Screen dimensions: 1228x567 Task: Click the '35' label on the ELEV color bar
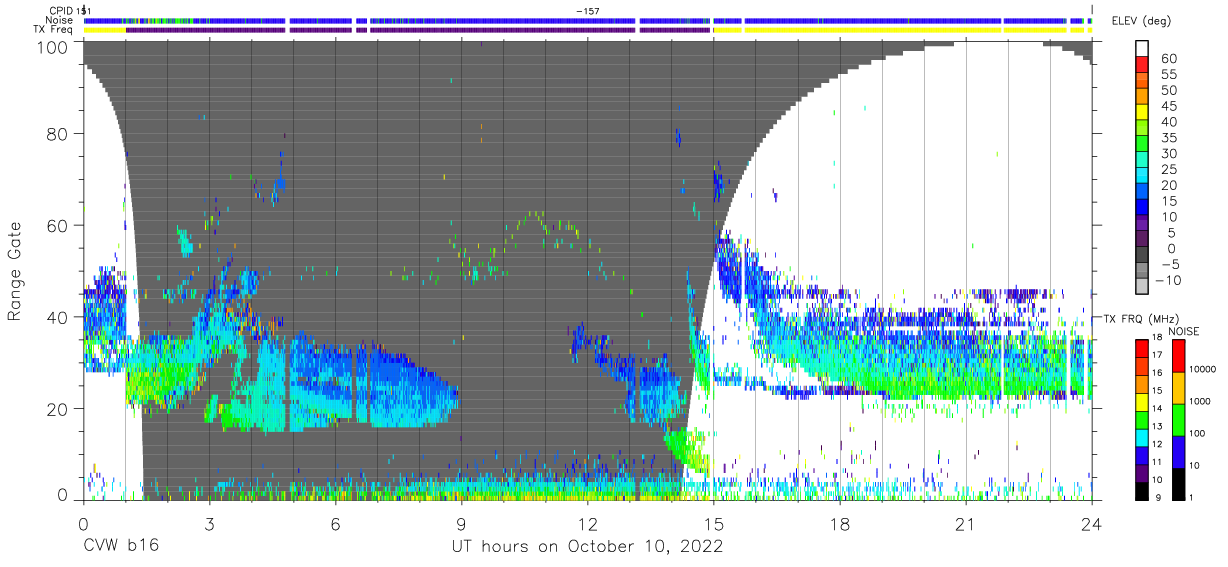click(x=1168, y=138)
